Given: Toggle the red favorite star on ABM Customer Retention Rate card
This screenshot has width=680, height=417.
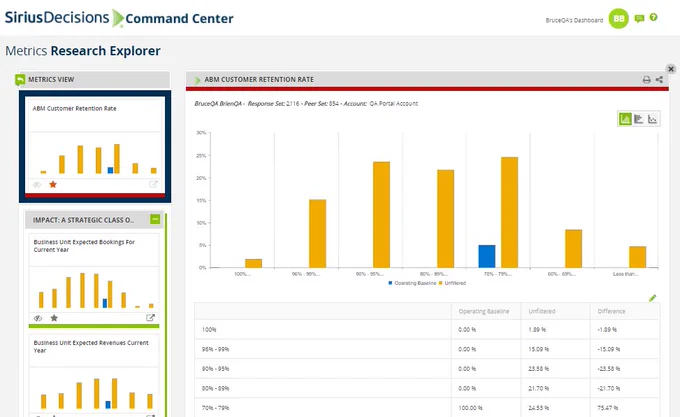Looking at the screenshot, I should (53, 185).
